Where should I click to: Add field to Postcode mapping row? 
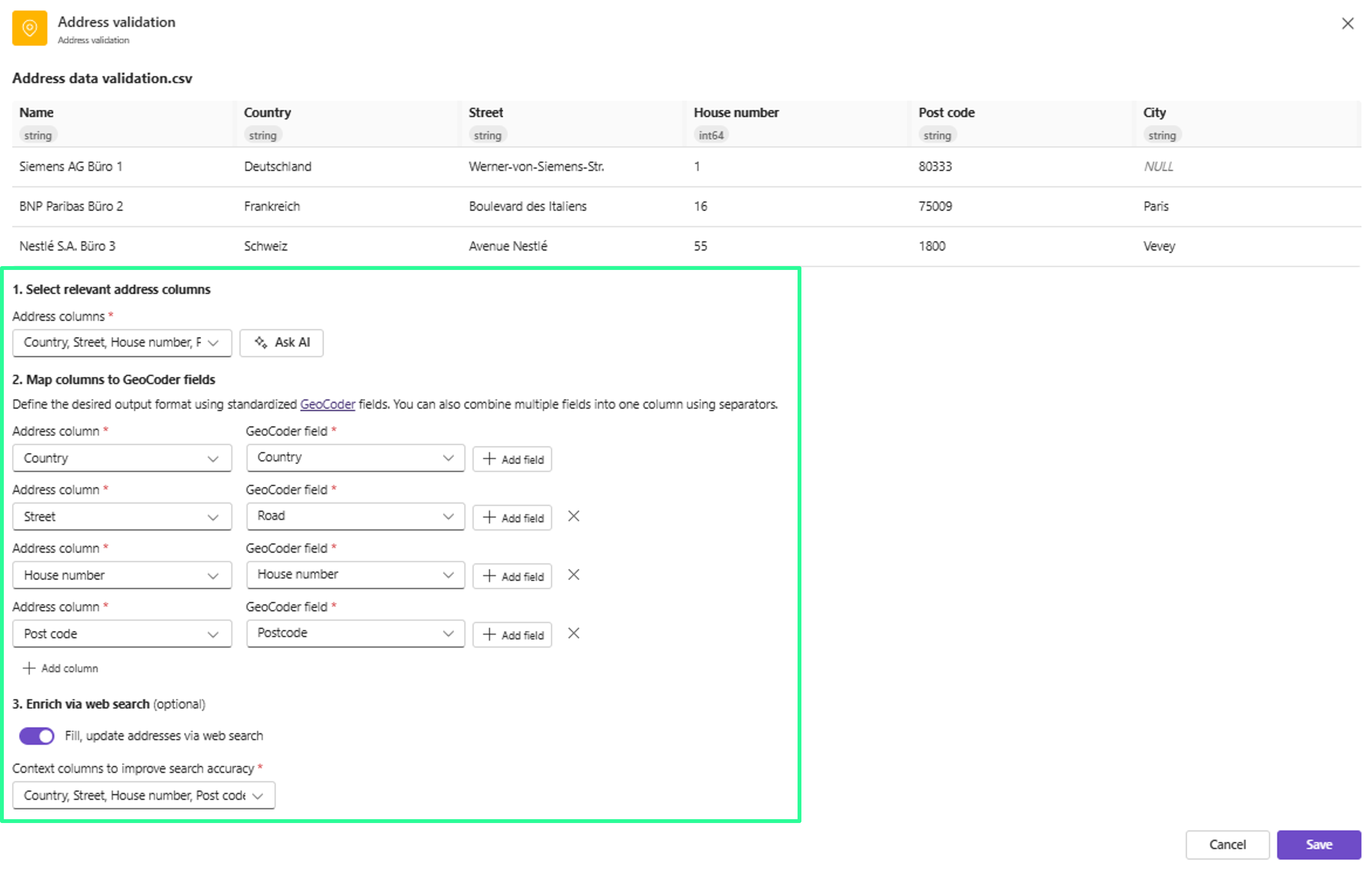pos(512,634)
